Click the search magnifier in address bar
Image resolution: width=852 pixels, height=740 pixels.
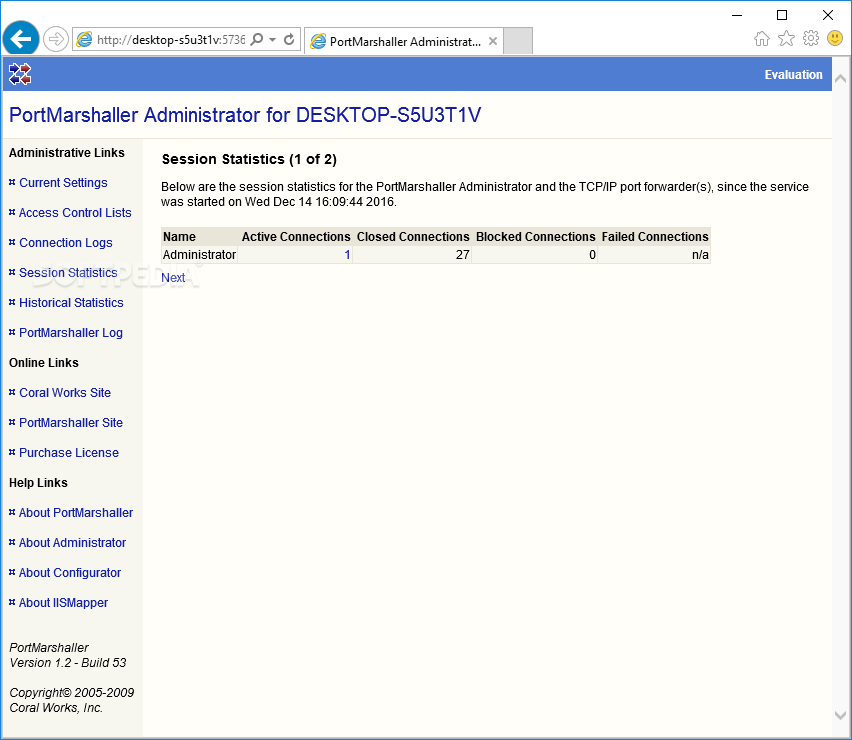pyautogui.click(x=257, y=39)
